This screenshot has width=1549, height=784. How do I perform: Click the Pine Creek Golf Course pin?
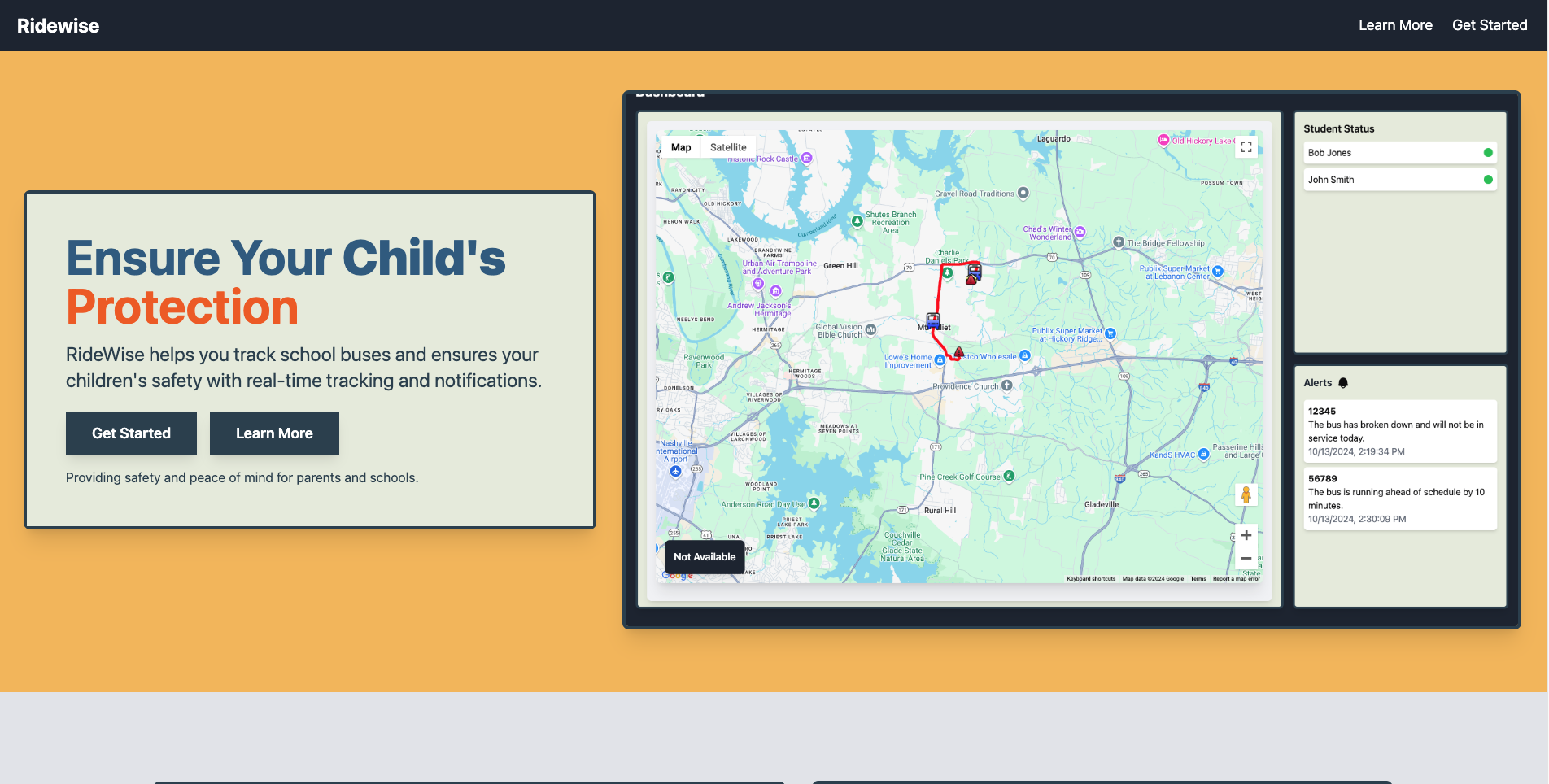tap(1009, 476)
